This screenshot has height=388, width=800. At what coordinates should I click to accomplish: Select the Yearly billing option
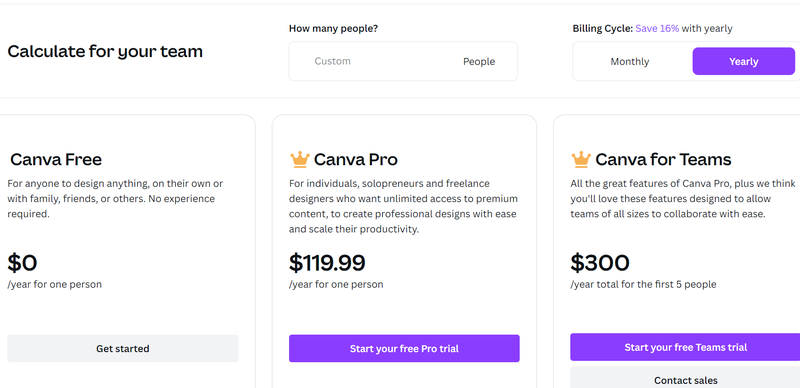point(743,61)
